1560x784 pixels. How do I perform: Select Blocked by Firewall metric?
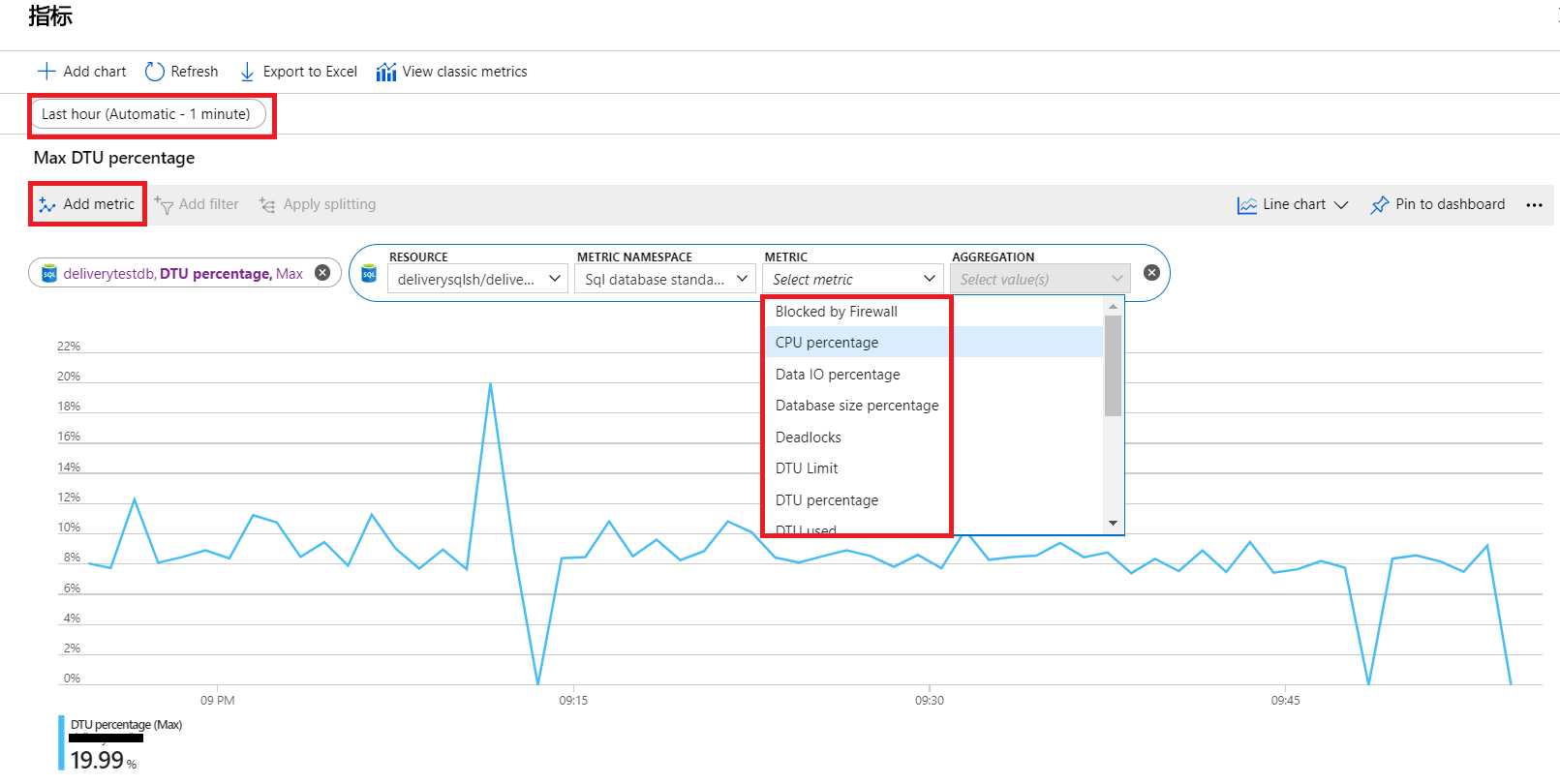pyautogui.click(x=934, y=312)
